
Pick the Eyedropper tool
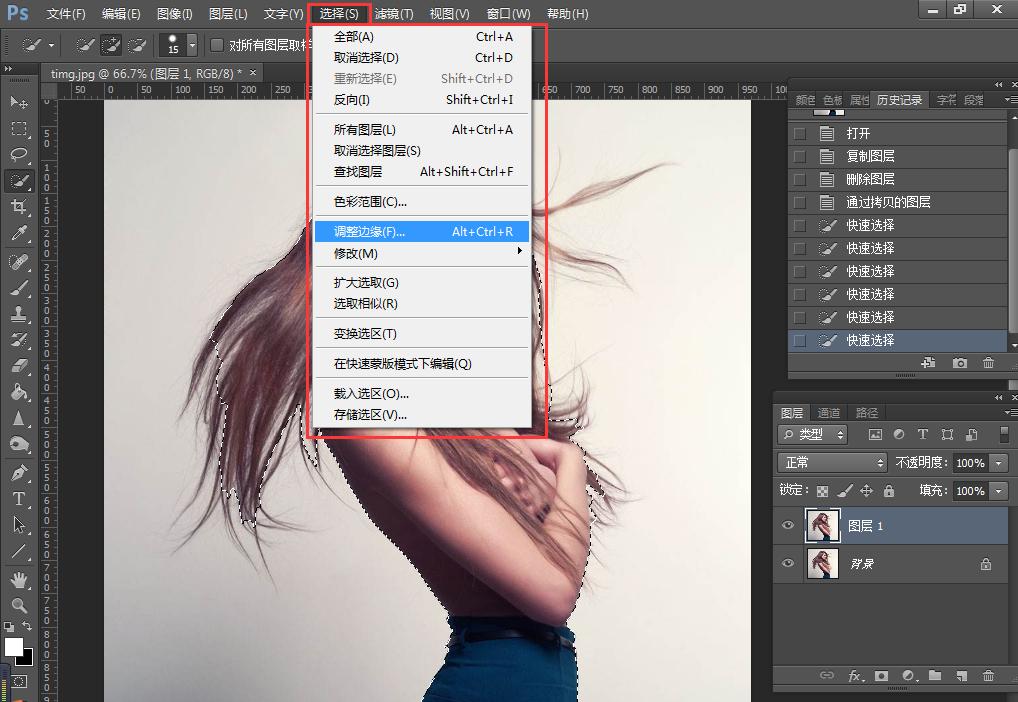tap(19, 234)
